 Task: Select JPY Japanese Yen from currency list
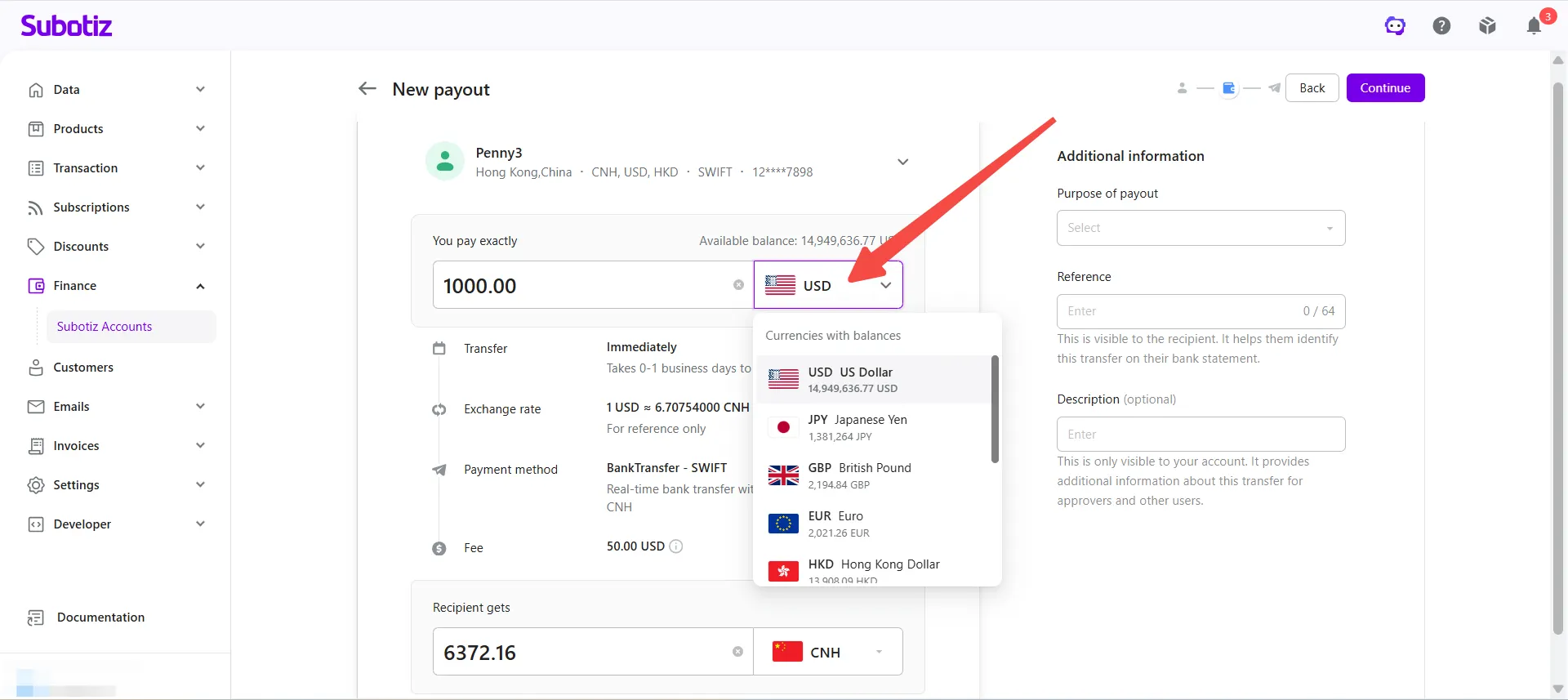click(x=872, y=427)
